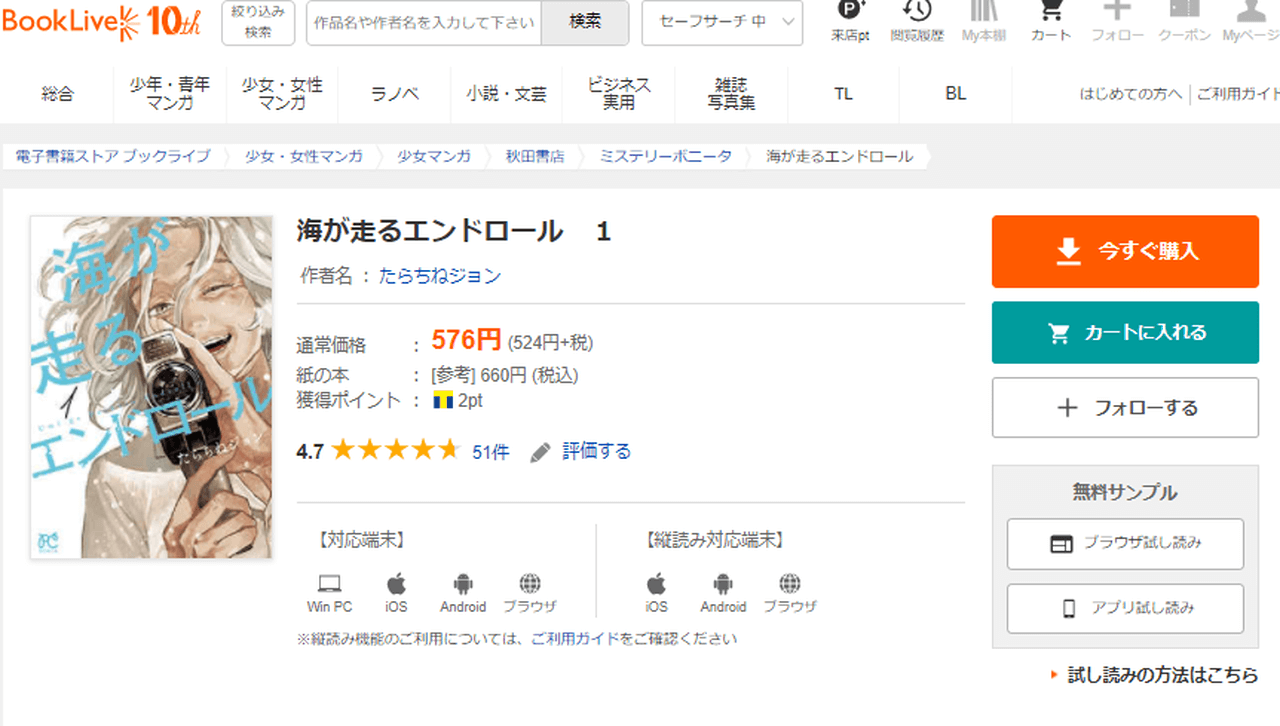
Task: Click author link たらちねジョン
Action: 440,276
